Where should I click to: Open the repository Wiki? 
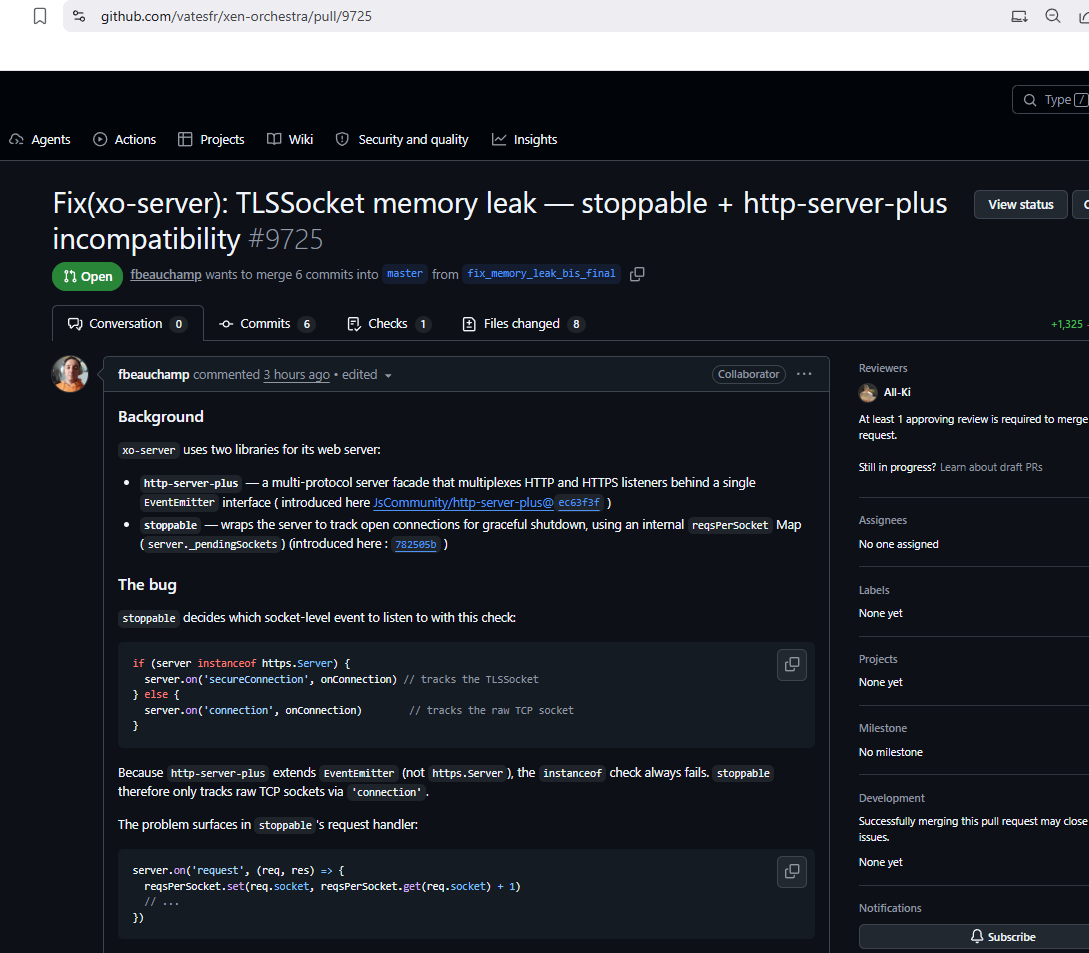click(x=289, y=139)
